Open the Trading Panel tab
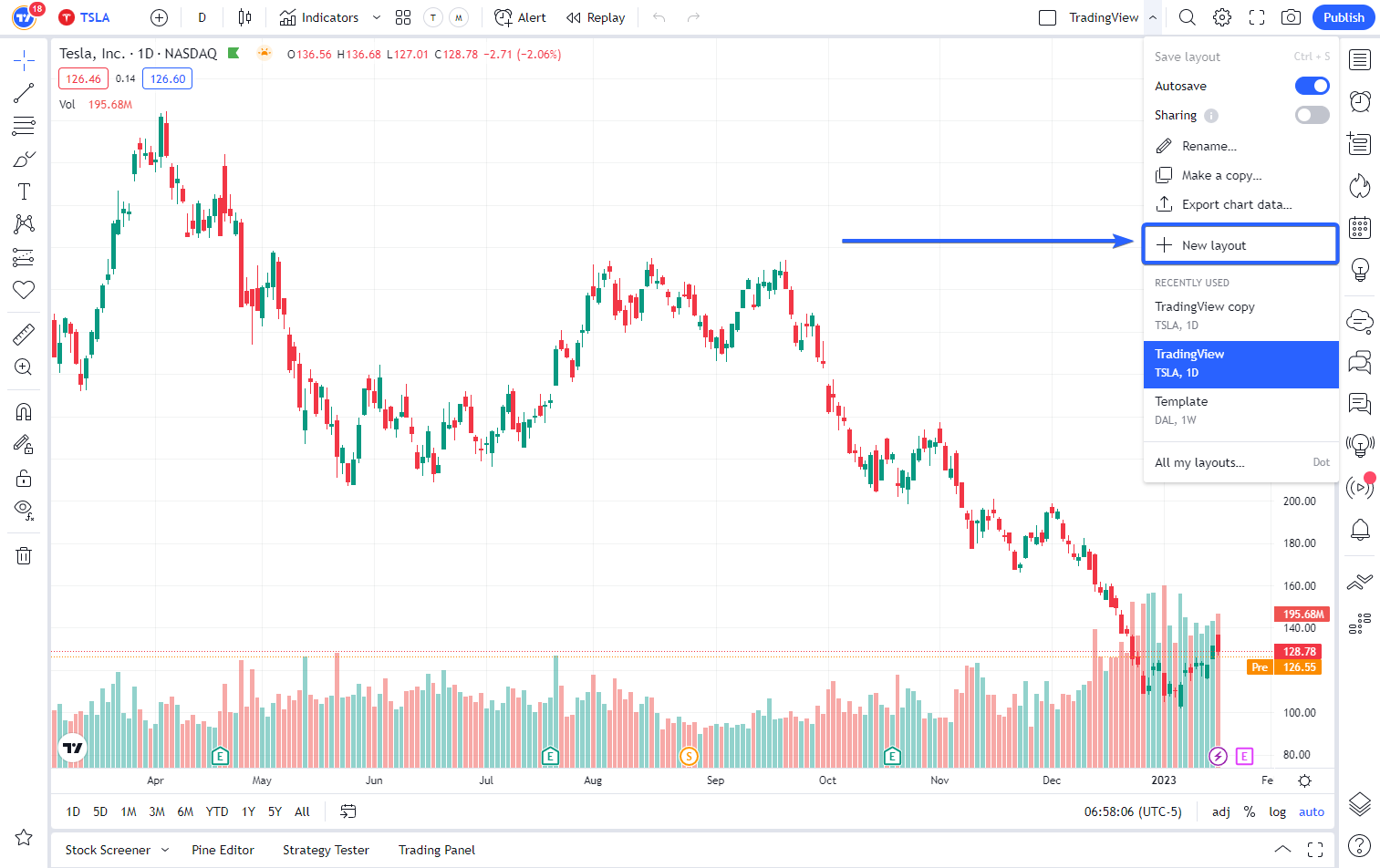 pyautogui.click(x=437, y=850)
